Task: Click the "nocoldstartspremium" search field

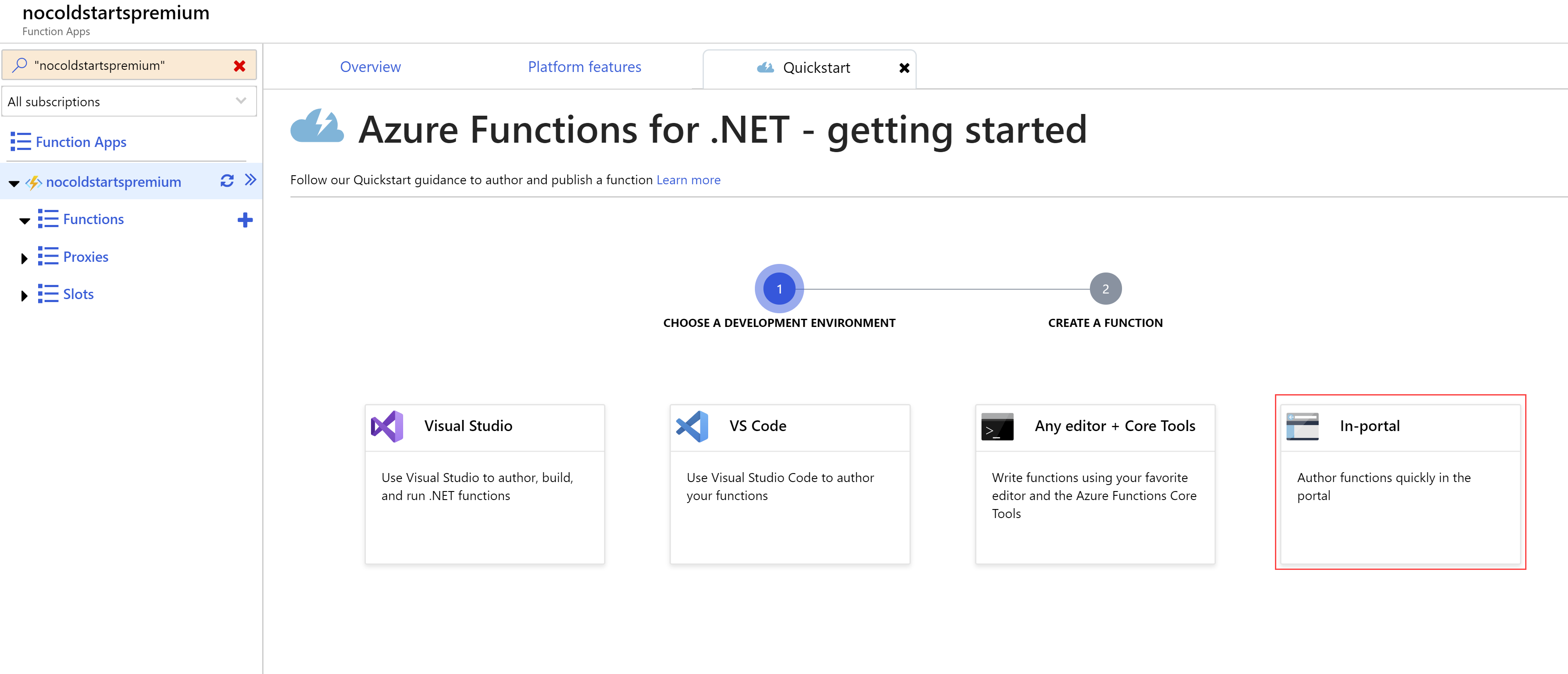Action: click(x=129, y=65)
